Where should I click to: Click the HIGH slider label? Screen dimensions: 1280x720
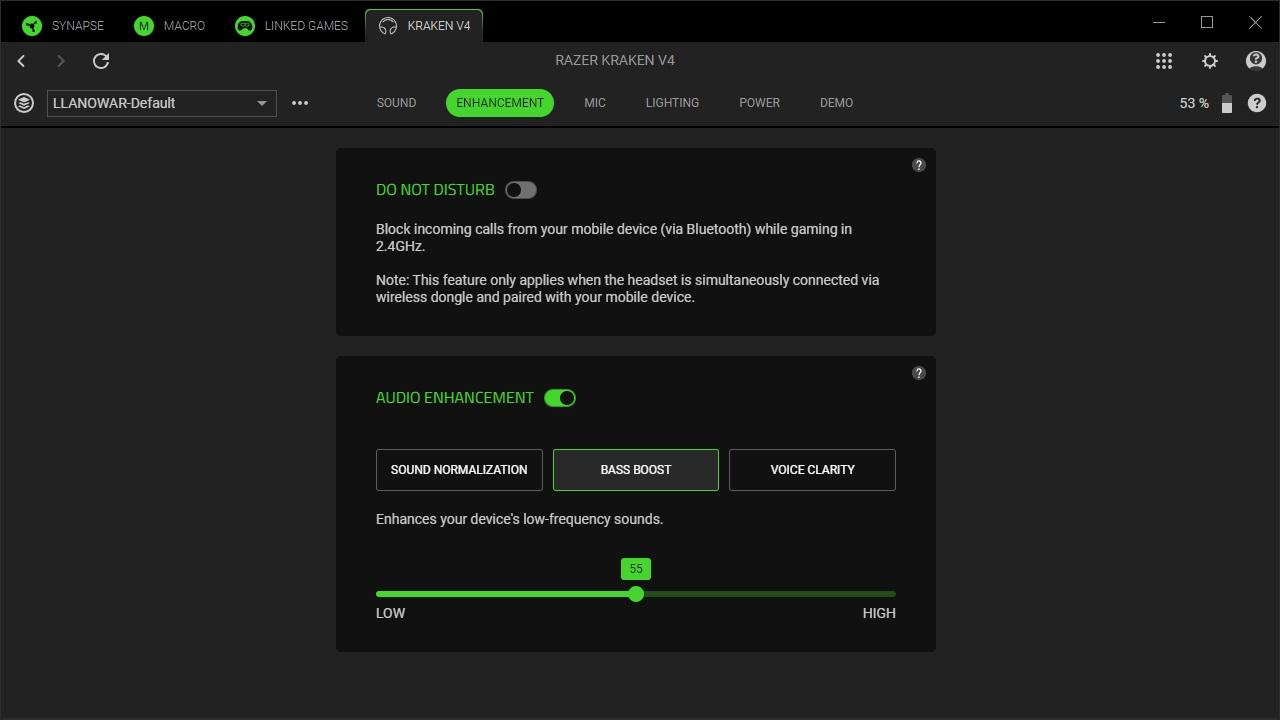pos(879,613)
